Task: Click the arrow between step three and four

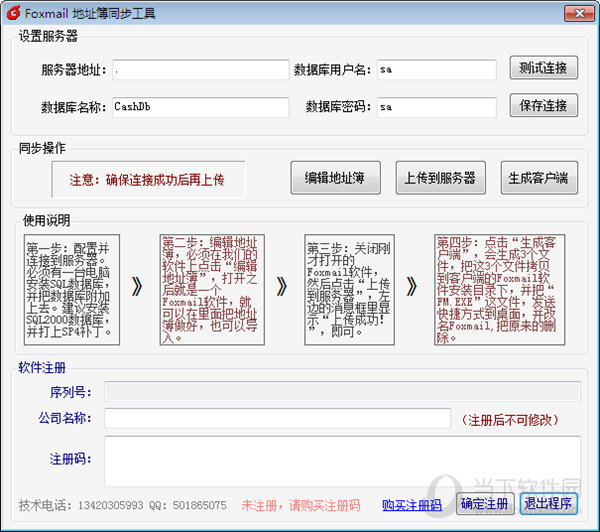Action: pos(410,288)
